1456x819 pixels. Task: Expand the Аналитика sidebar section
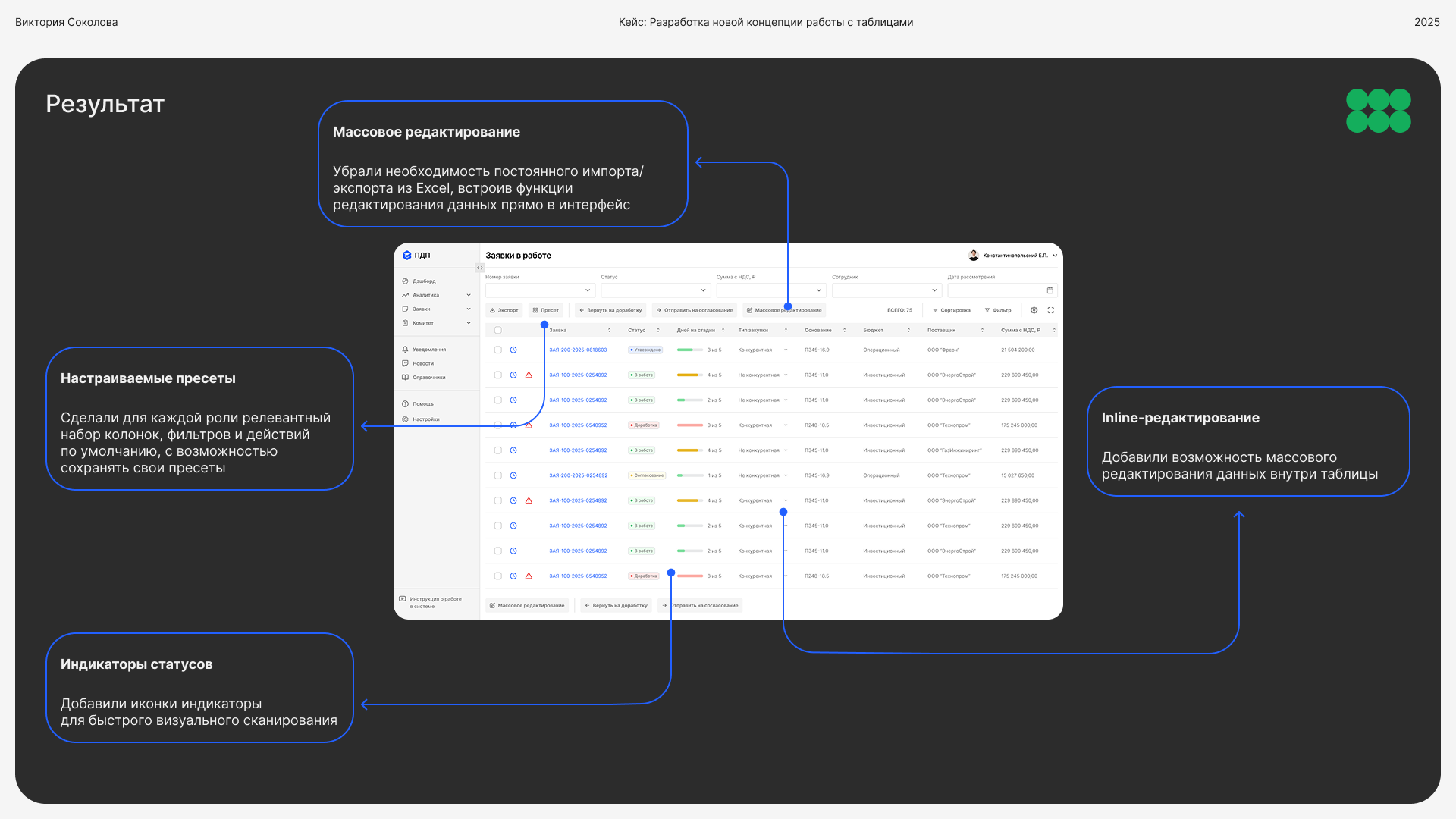469,295
